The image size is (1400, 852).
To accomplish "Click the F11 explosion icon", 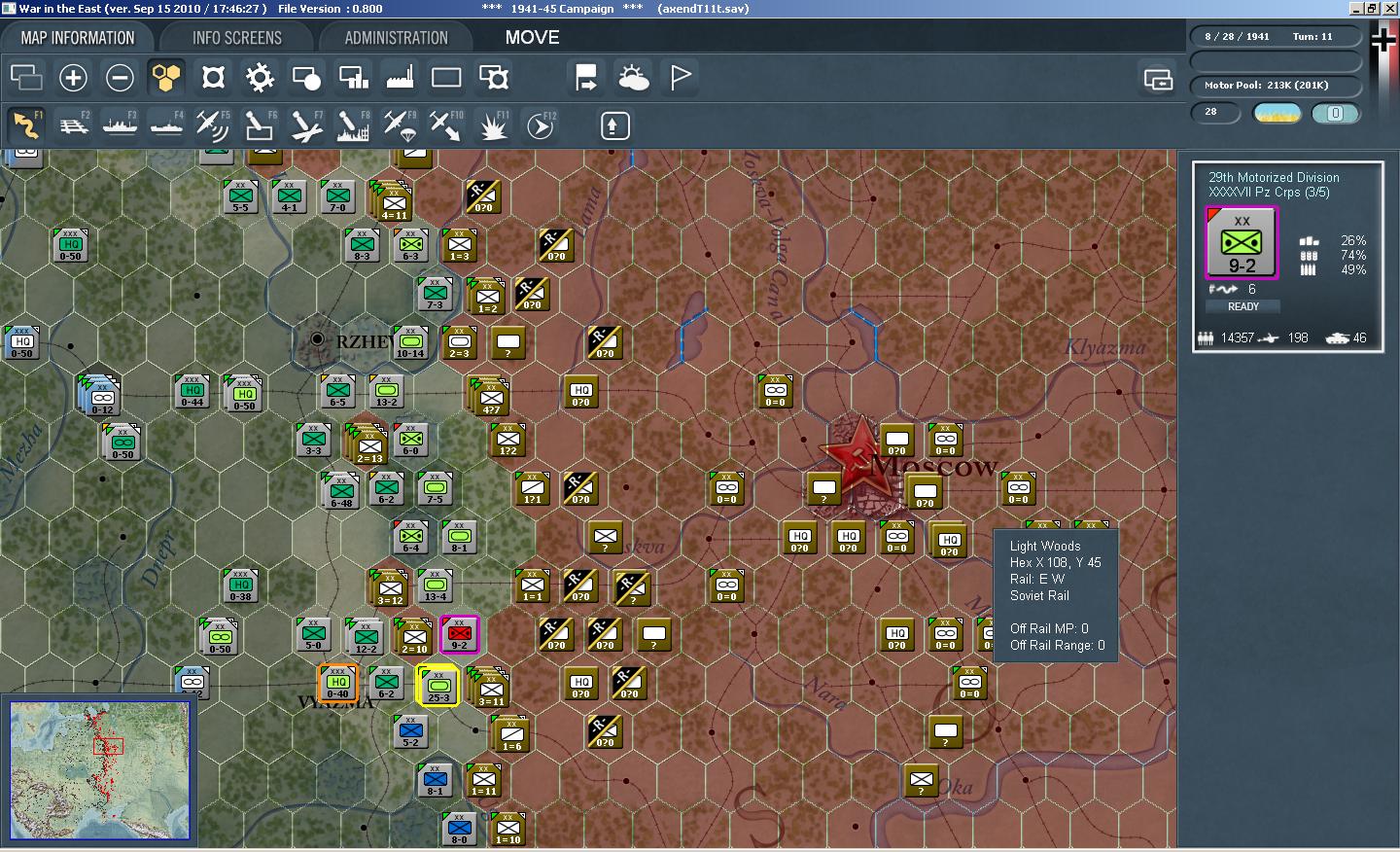I will click(x=493, y=125).
